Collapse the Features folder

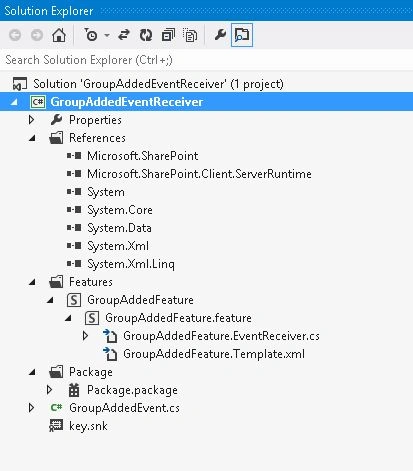[x=32, y=282]
